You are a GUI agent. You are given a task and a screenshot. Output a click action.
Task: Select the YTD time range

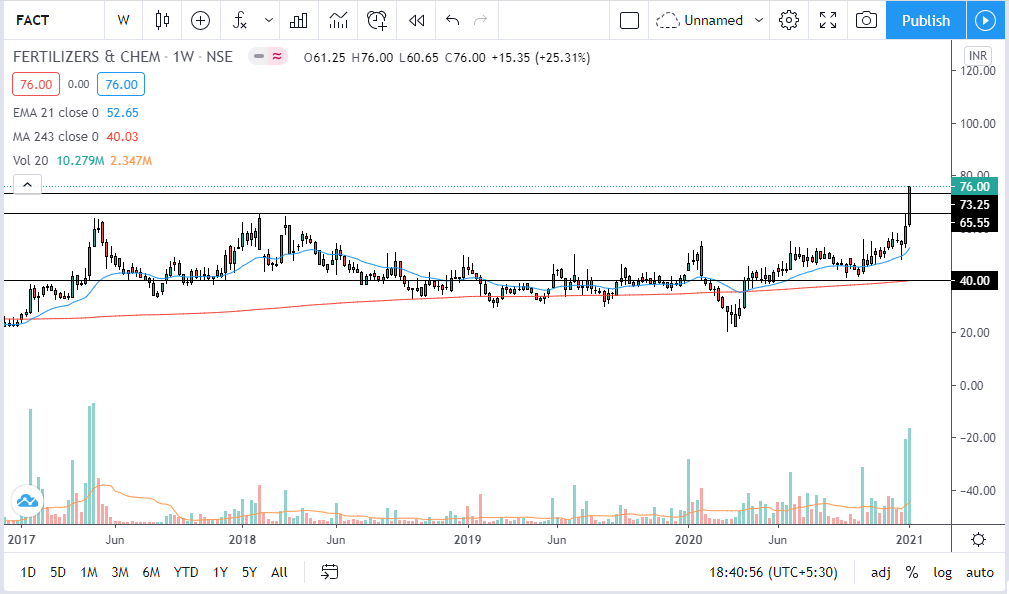[186, 572]
